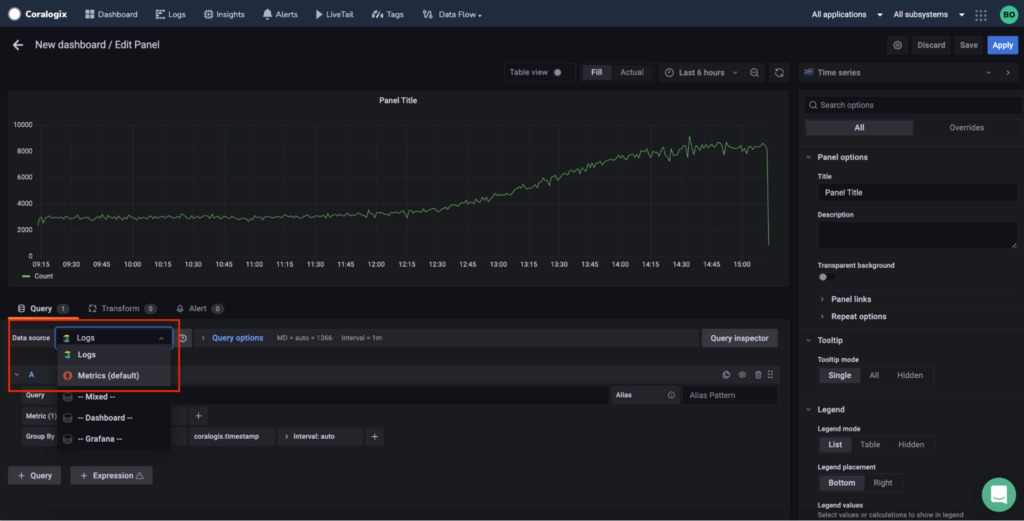Choose -- Mixed -- data source
This screenshot has width=1024, height=521.
click(x=114, y=396)
